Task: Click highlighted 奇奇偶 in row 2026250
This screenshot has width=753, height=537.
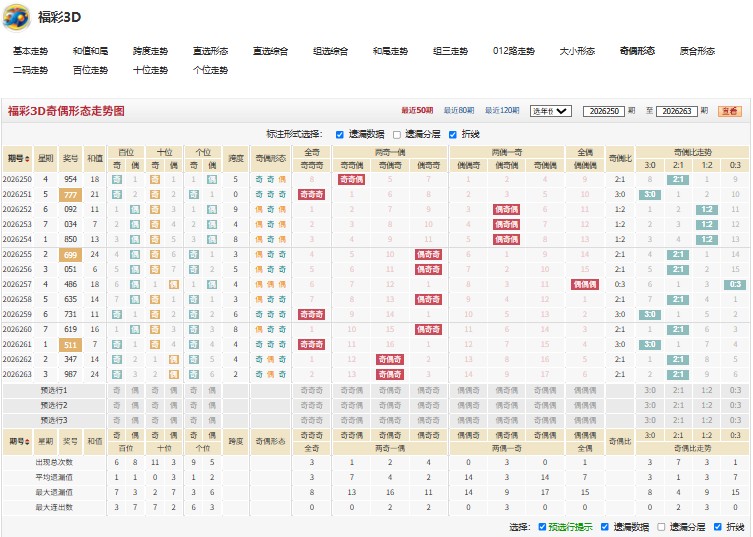Action: click(x=352, y=180)
